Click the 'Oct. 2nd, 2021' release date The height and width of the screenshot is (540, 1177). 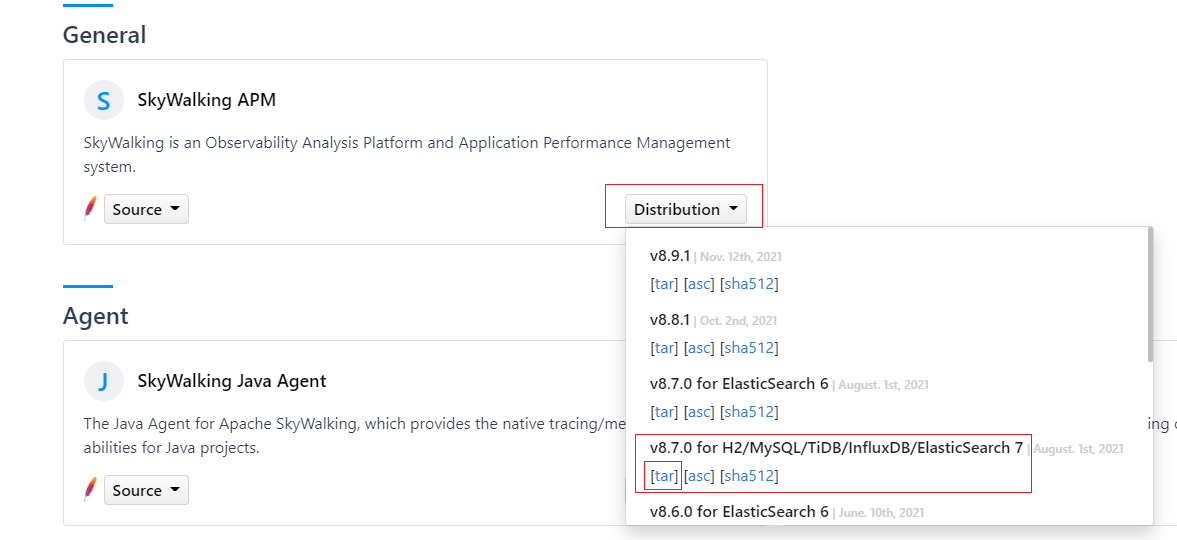point(739,321)
